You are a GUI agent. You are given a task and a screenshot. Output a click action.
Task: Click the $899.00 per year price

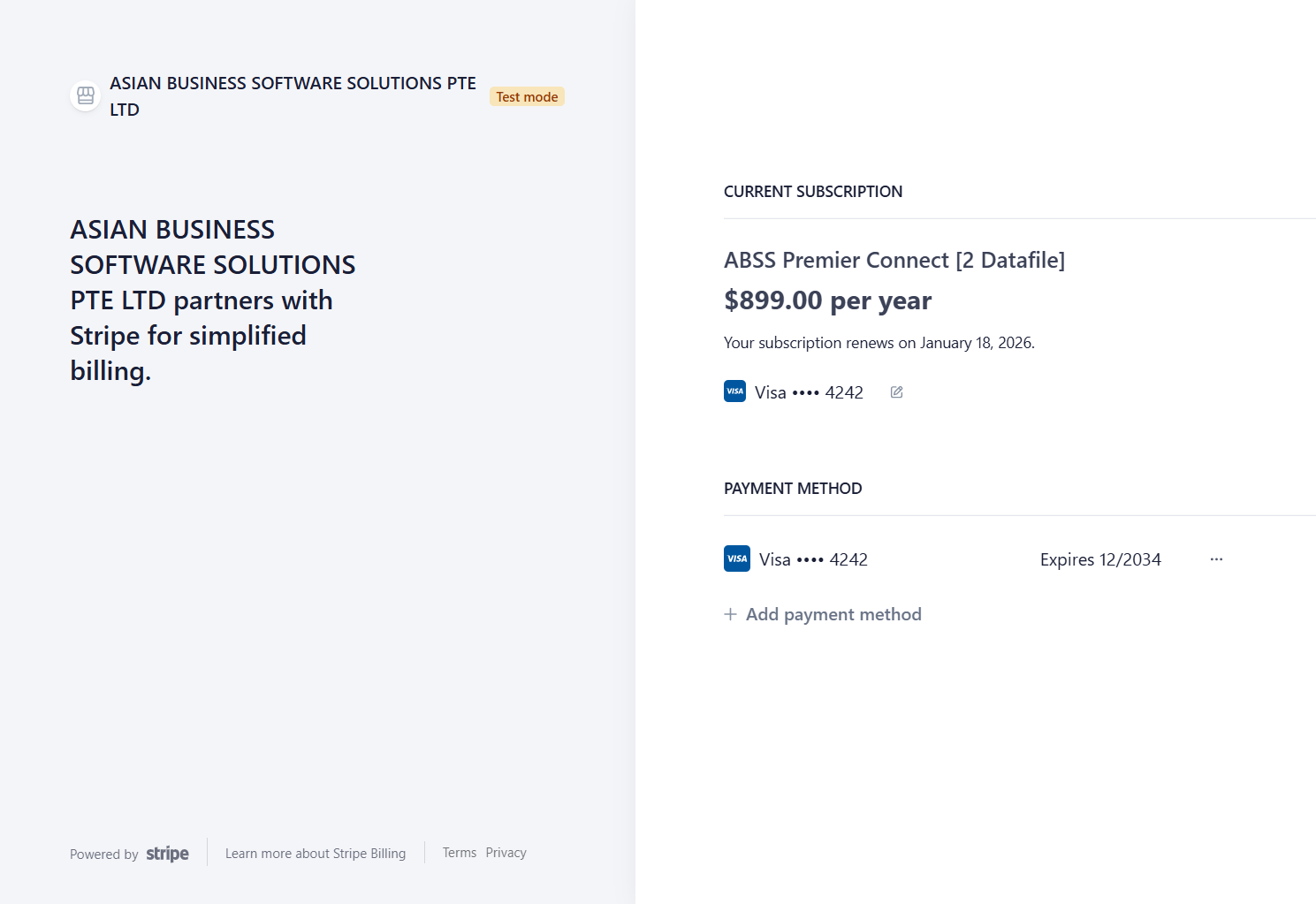pyautogui.click(x=827, y=300)
